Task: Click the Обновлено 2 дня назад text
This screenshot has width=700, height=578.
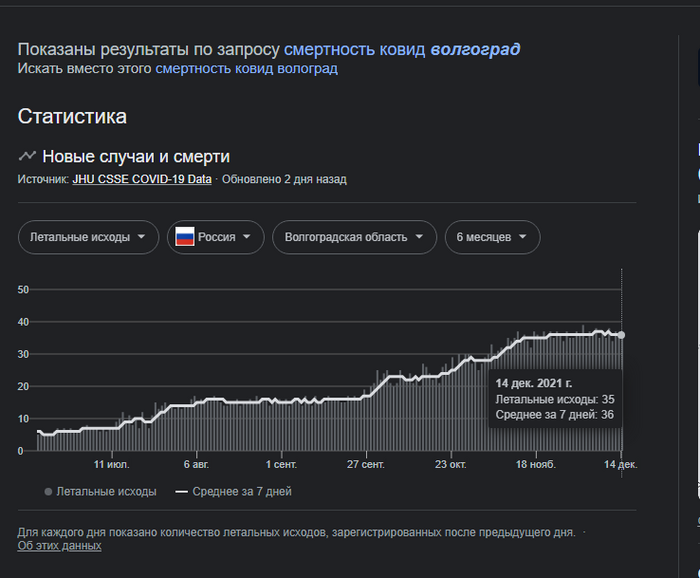Action: (x=284, y=180)
